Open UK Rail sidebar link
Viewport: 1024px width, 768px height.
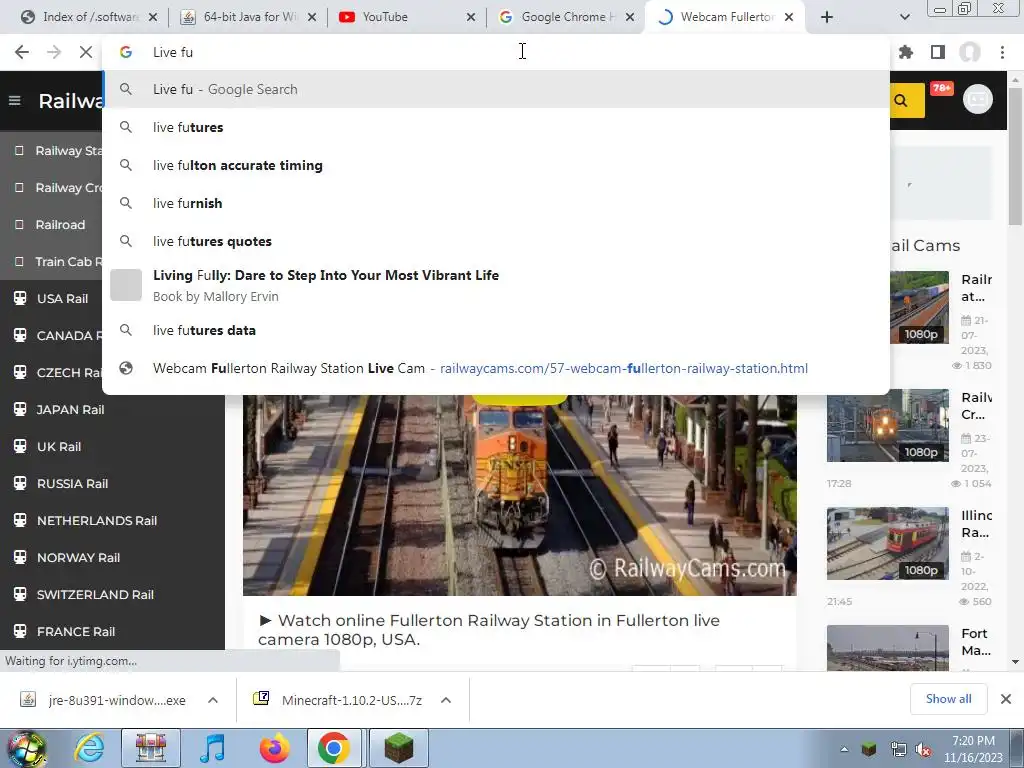(59, 447)
